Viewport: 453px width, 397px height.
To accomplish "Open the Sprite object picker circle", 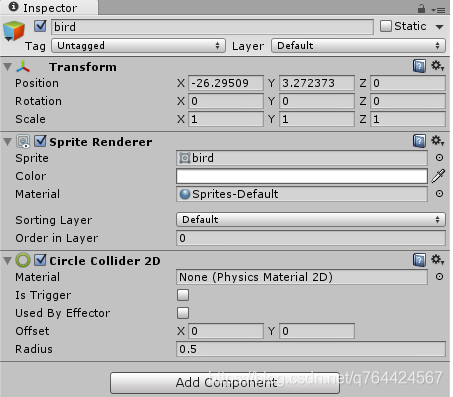I will (x=439, y=158).
